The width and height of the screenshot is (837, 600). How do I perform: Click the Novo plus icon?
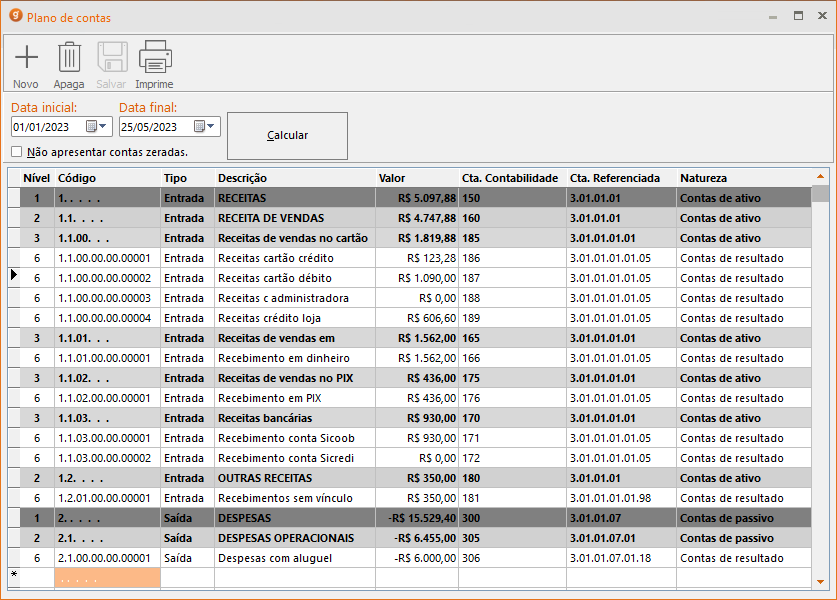tap(26, 57)
